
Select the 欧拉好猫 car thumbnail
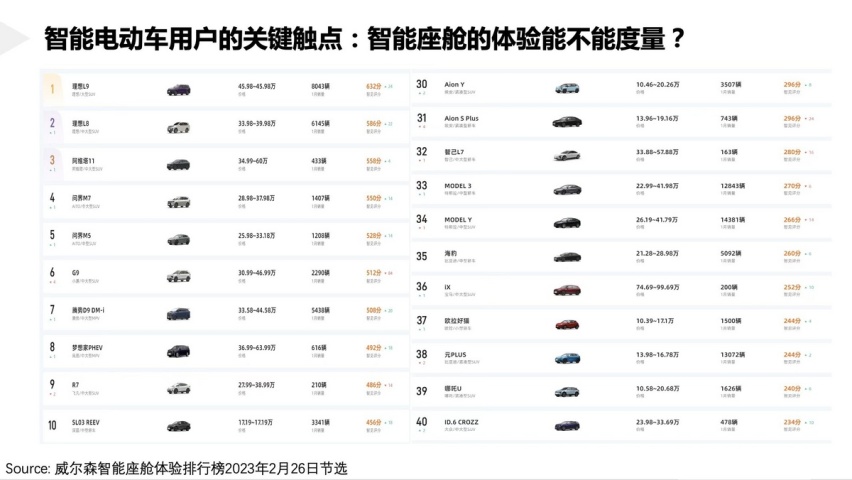click(567, 325)
